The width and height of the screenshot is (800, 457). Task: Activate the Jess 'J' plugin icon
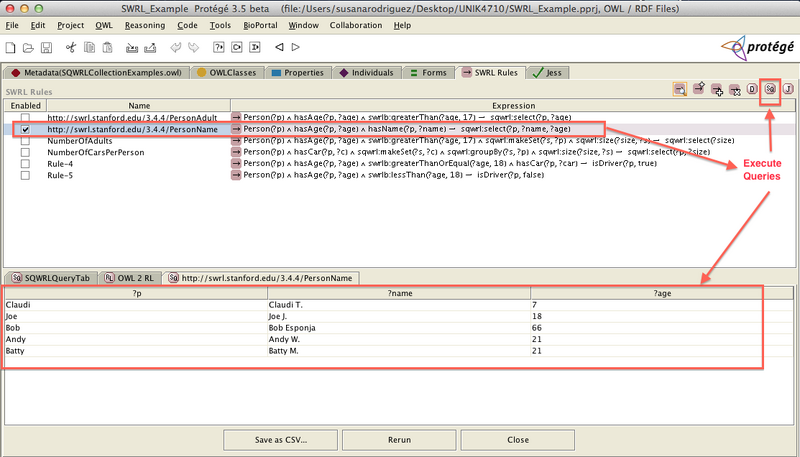tap(788, 89)
